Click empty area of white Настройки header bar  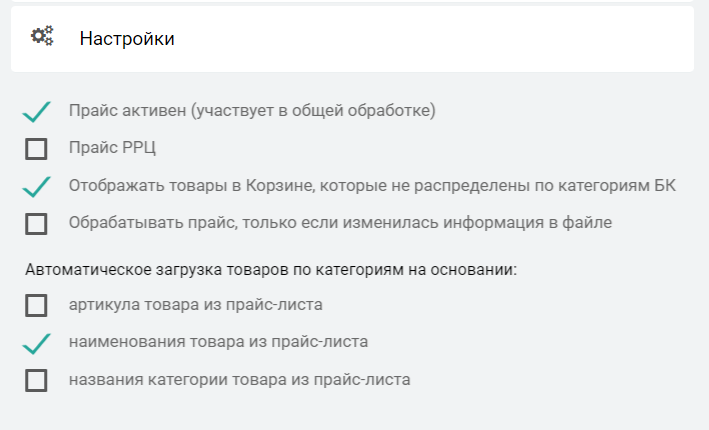coord(450,39)
